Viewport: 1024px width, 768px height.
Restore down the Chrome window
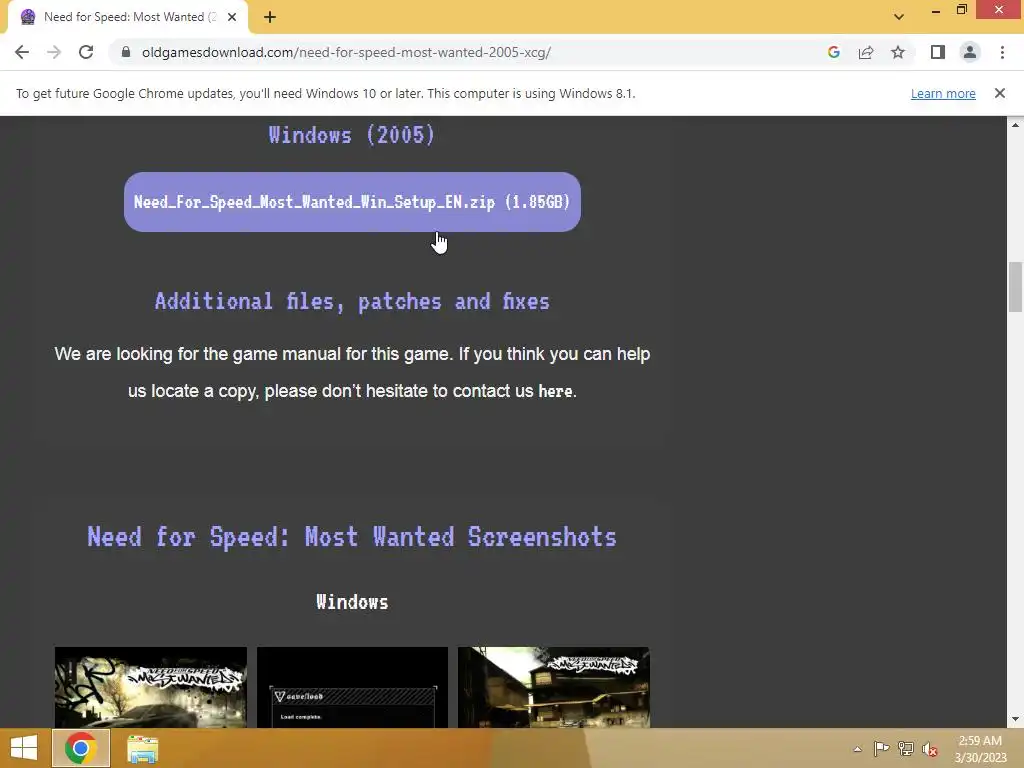[961, 10]
